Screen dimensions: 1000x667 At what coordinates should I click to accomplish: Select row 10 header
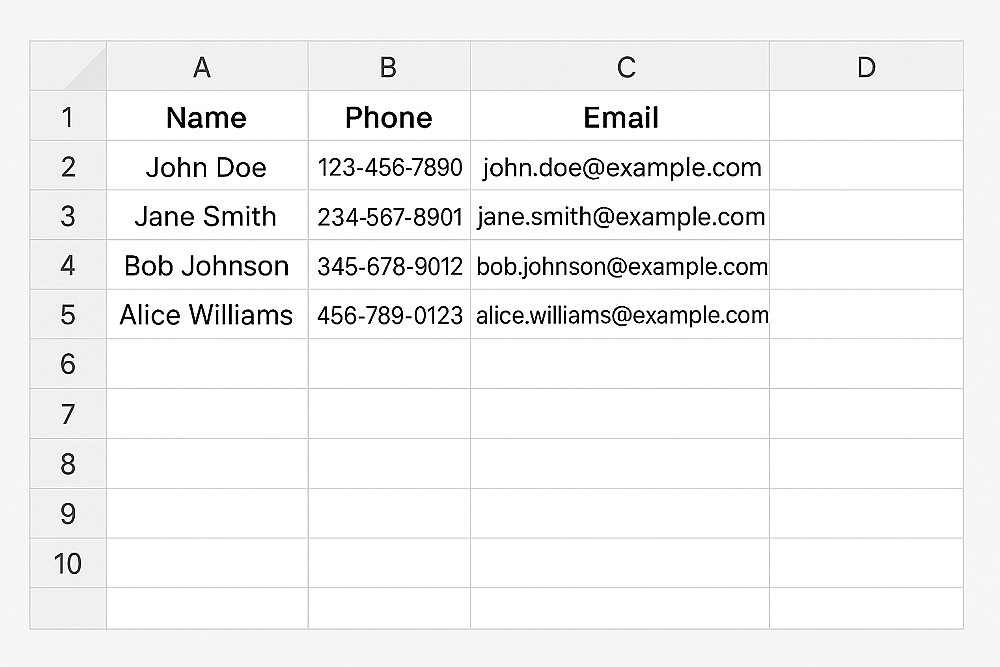pos(68,563)
